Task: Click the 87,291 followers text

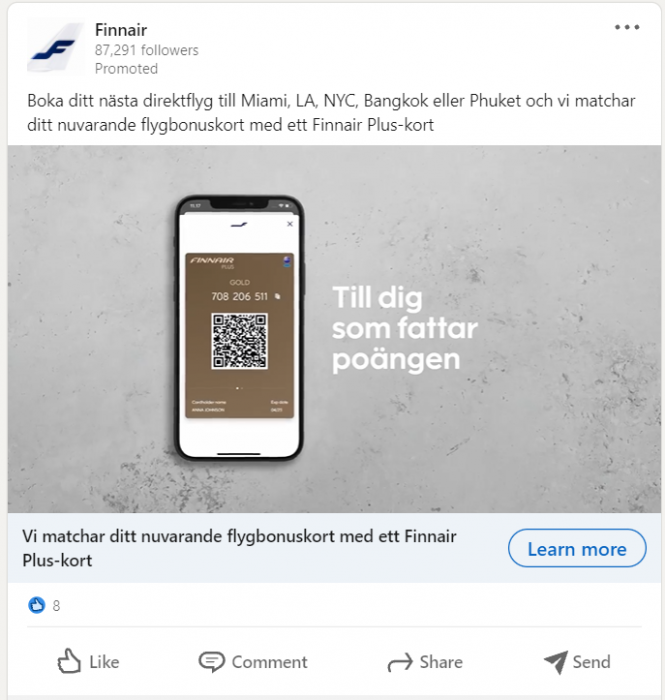Action: click(146, 50)
